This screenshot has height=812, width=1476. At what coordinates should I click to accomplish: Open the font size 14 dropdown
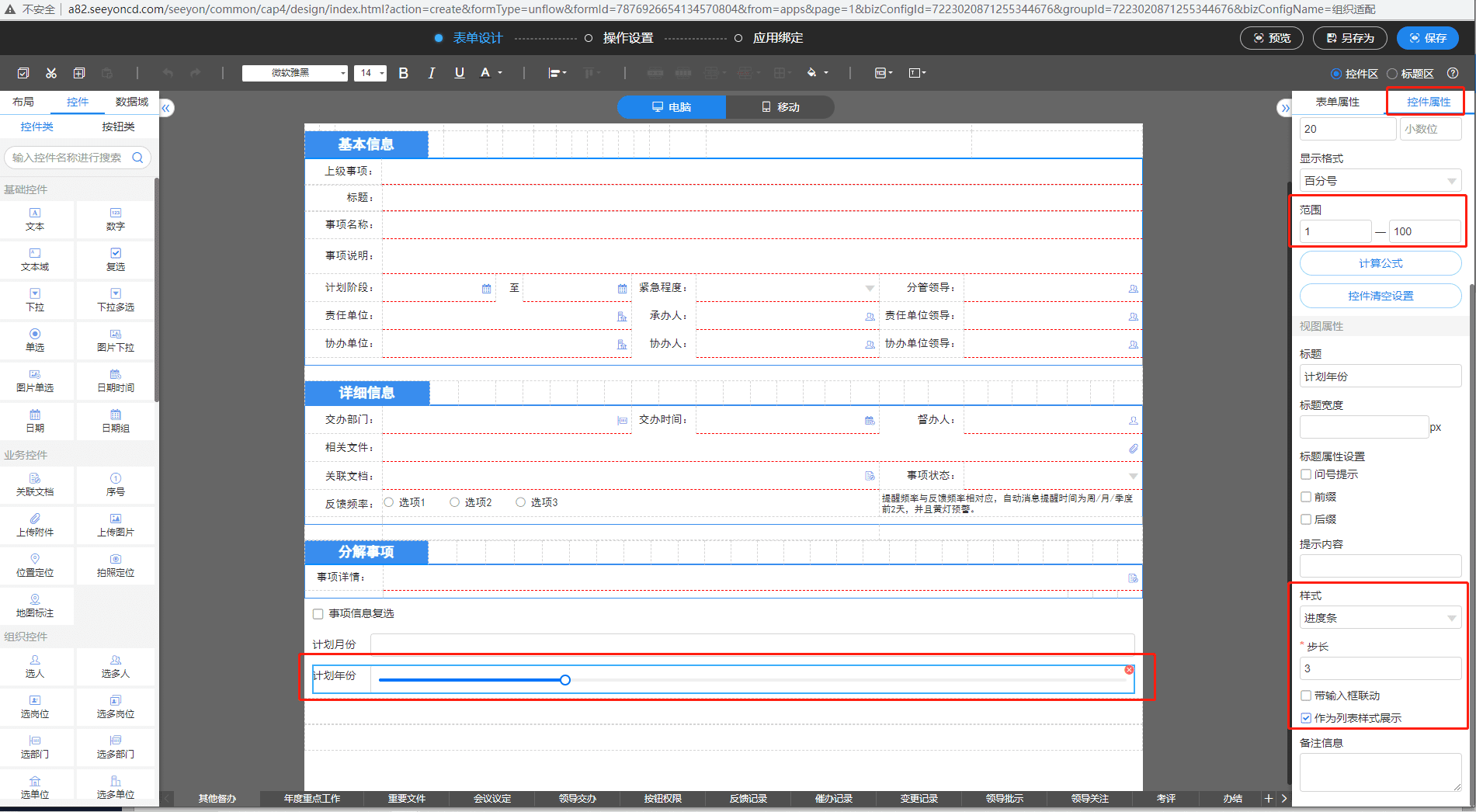click(x=370, y=73)
